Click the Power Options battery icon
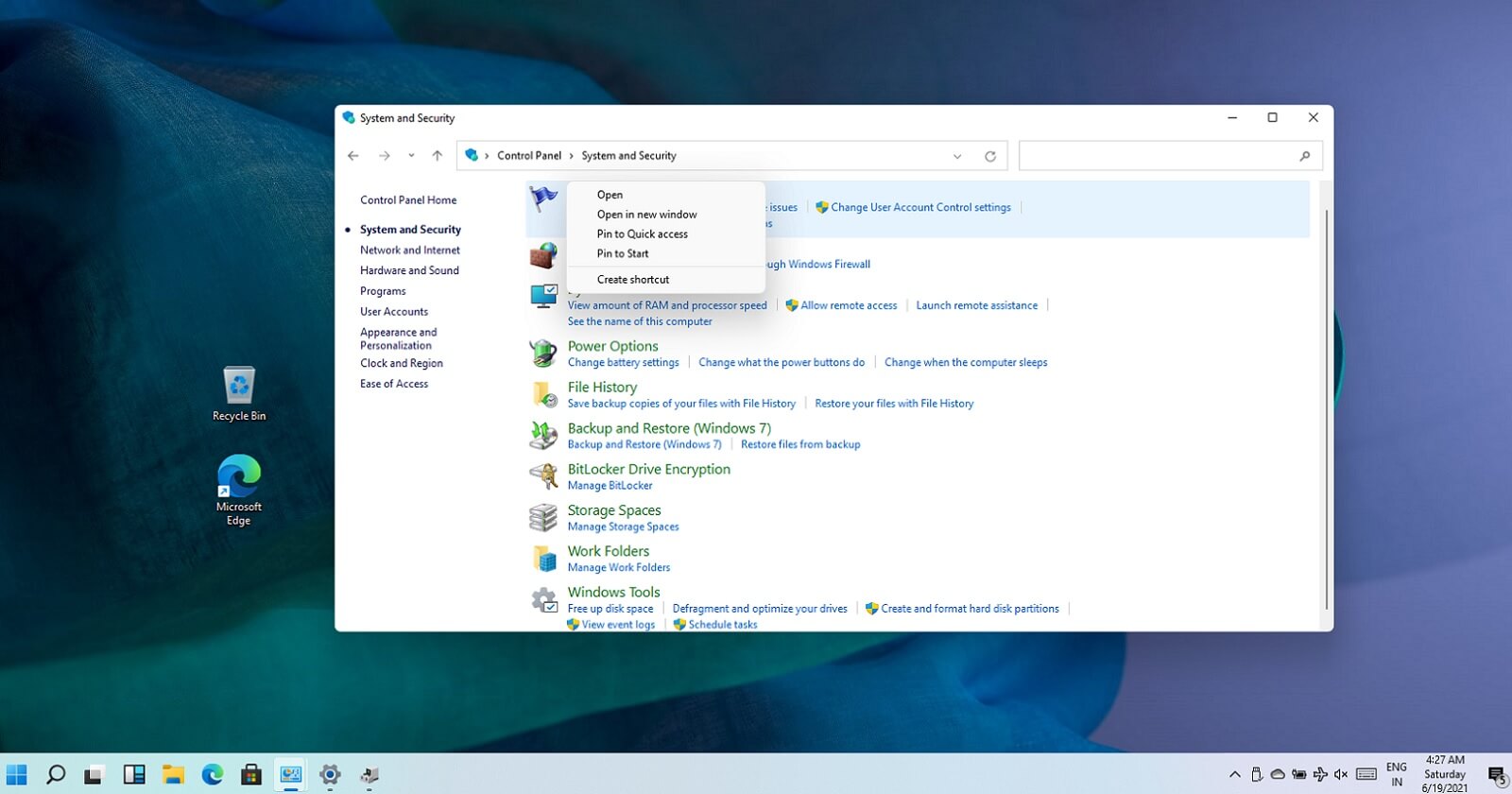Screen dimensions: 1512x794 pos(543,354)
